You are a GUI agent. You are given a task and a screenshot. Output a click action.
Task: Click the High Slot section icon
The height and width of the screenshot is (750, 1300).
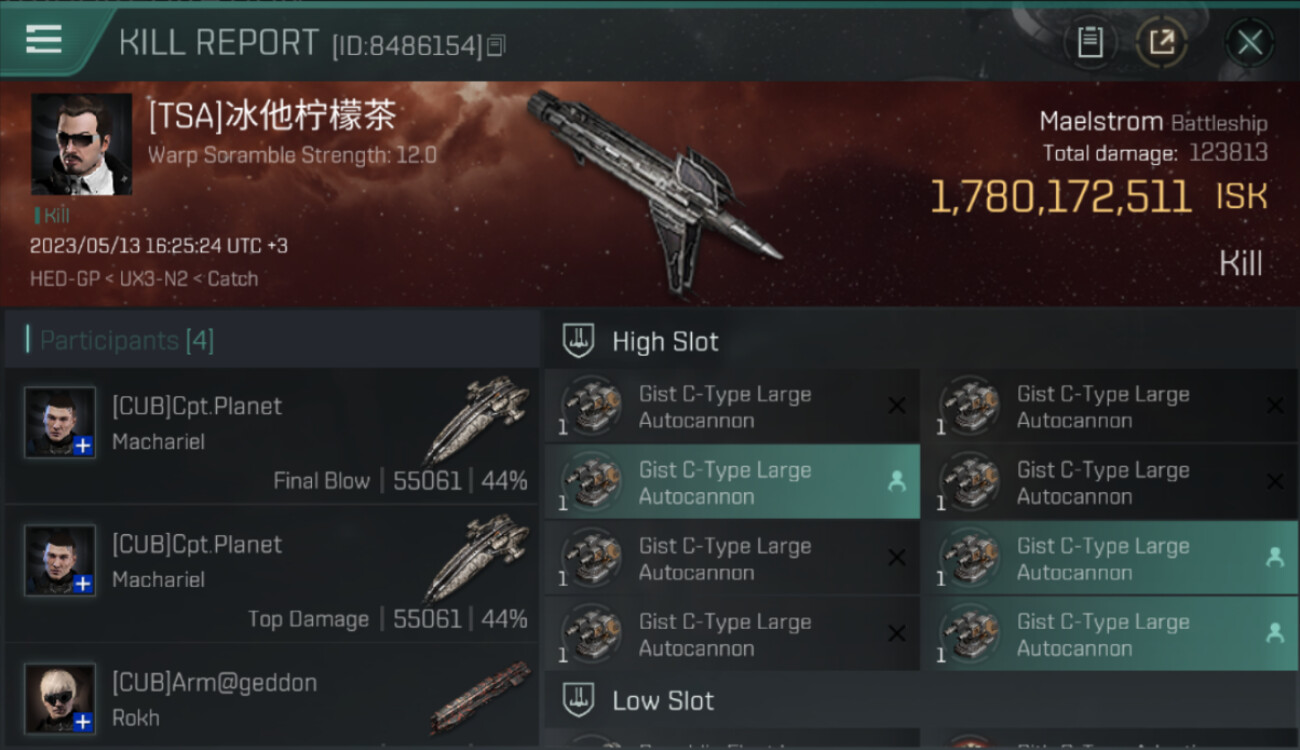click(x=579, y=341)
